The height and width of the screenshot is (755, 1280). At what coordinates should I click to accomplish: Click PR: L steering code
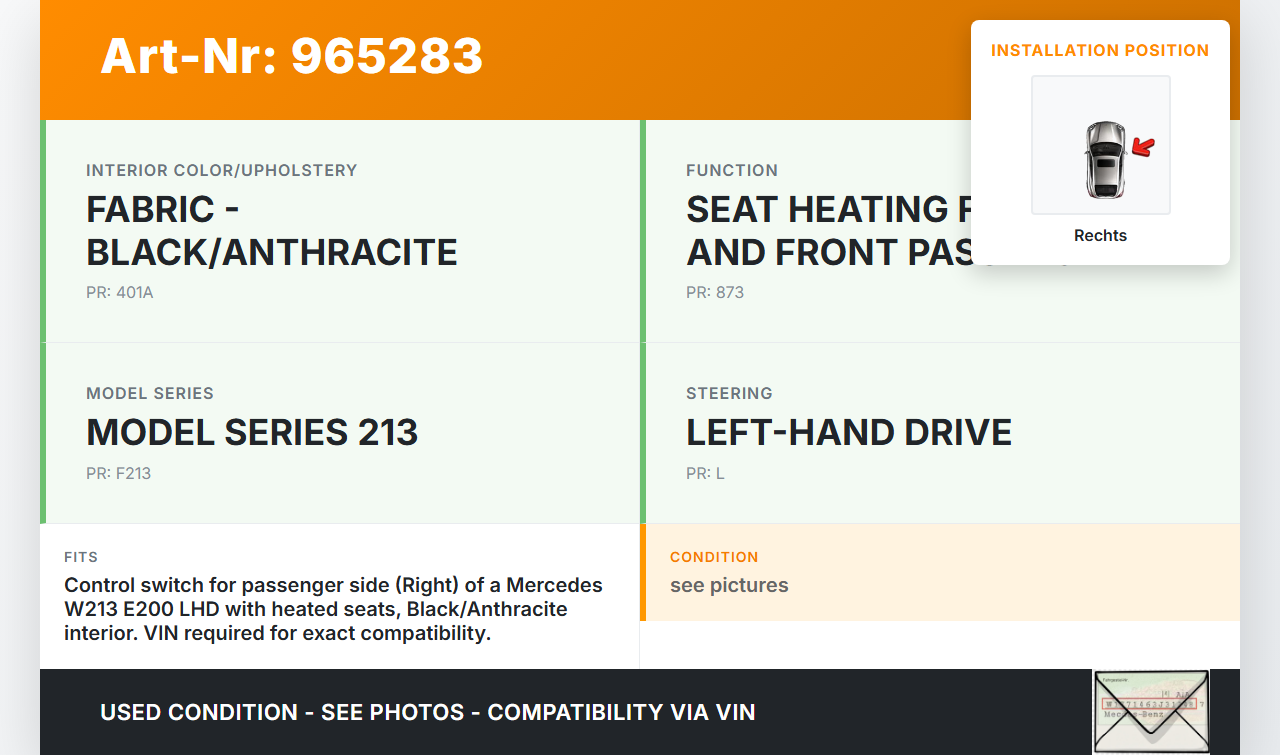[705, 474]
